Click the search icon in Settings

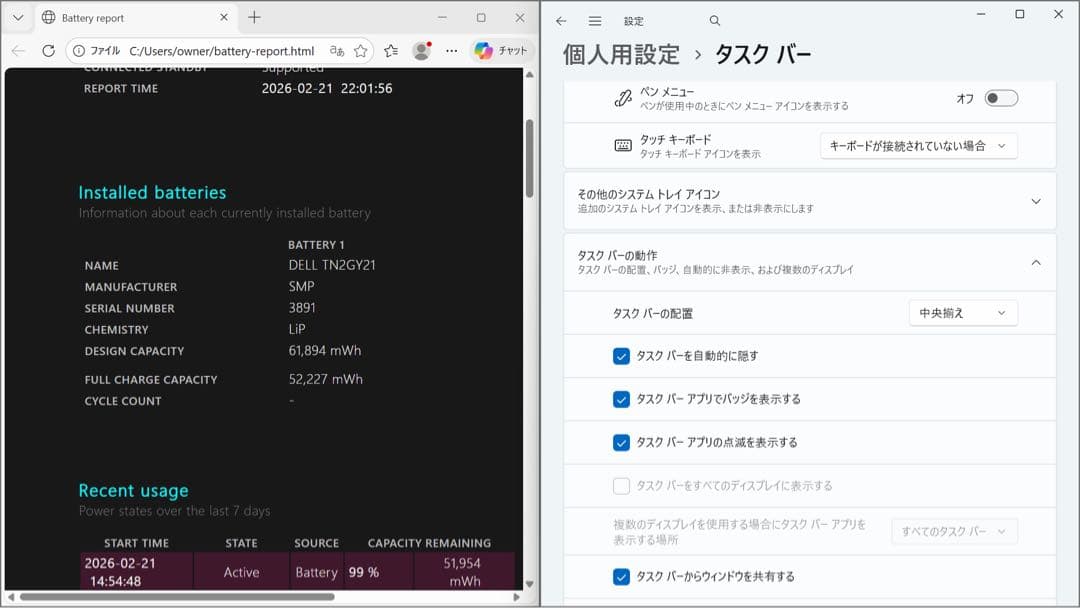coord(714,20)
